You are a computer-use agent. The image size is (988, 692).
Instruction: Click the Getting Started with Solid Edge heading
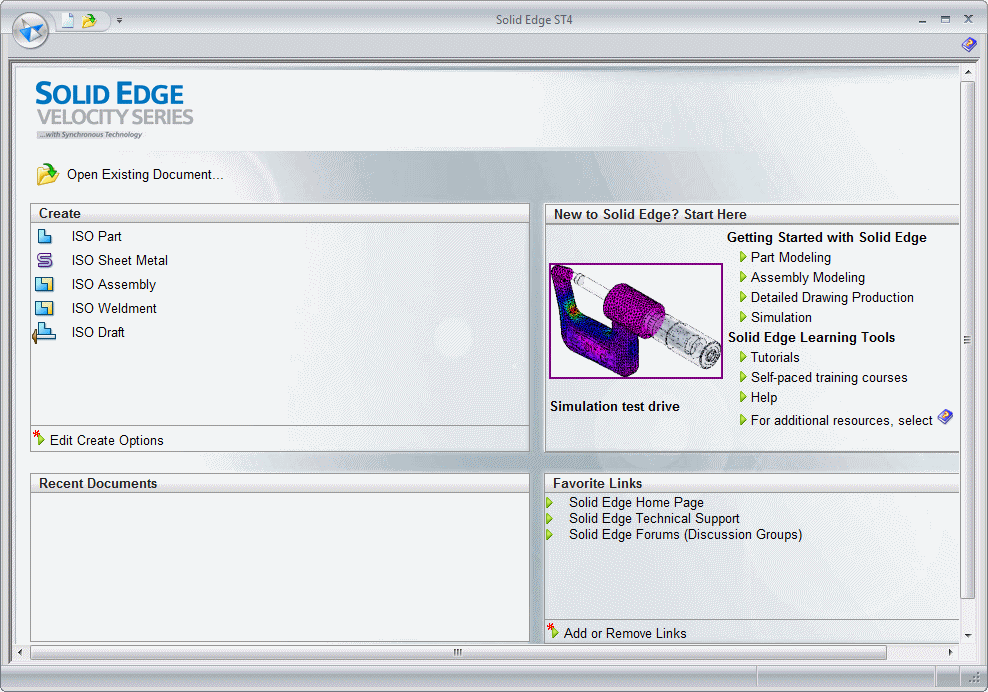827,238
